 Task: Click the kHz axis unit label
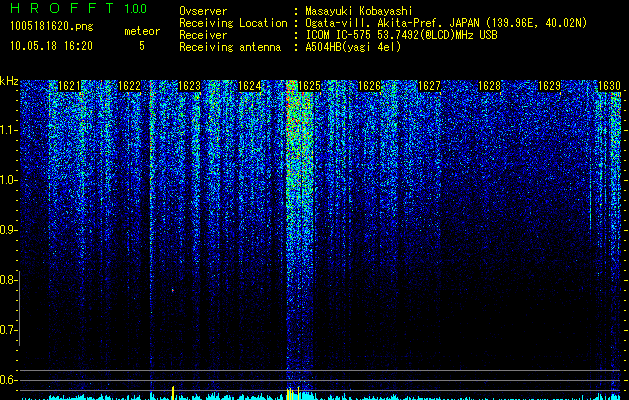click(x=9, y=81)
